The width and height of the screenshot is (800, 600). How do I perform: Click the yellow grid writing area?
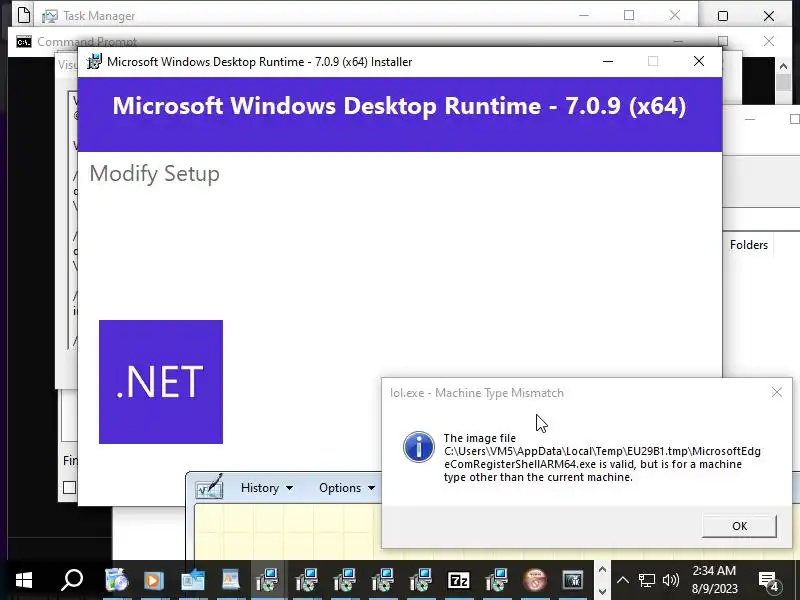pos(286,531)
